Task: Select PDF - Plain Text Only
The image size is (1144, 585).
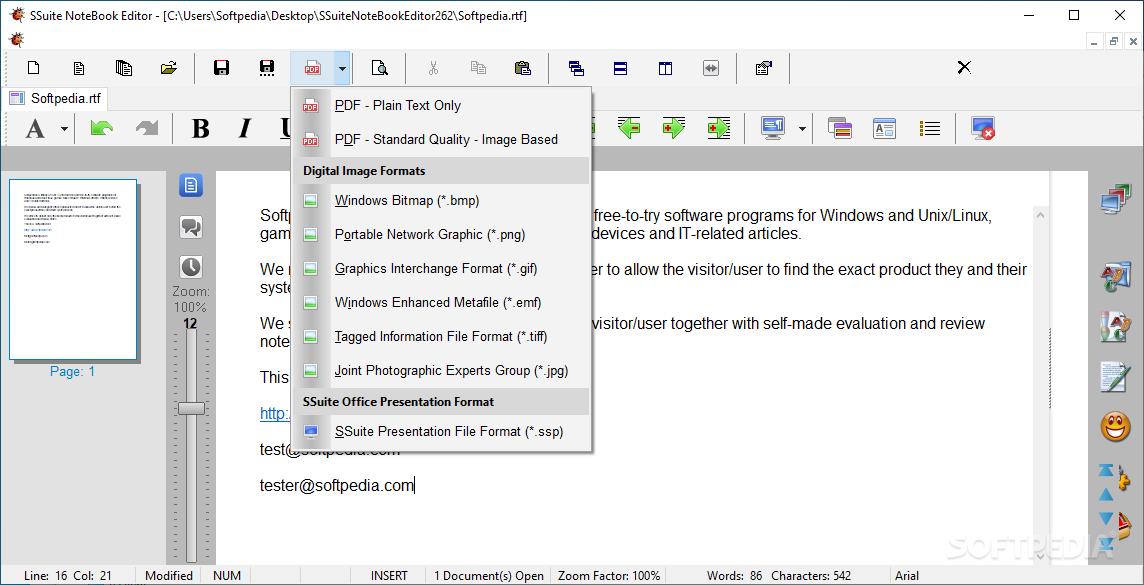Action: pyautogui.click(x=441, y=106)
